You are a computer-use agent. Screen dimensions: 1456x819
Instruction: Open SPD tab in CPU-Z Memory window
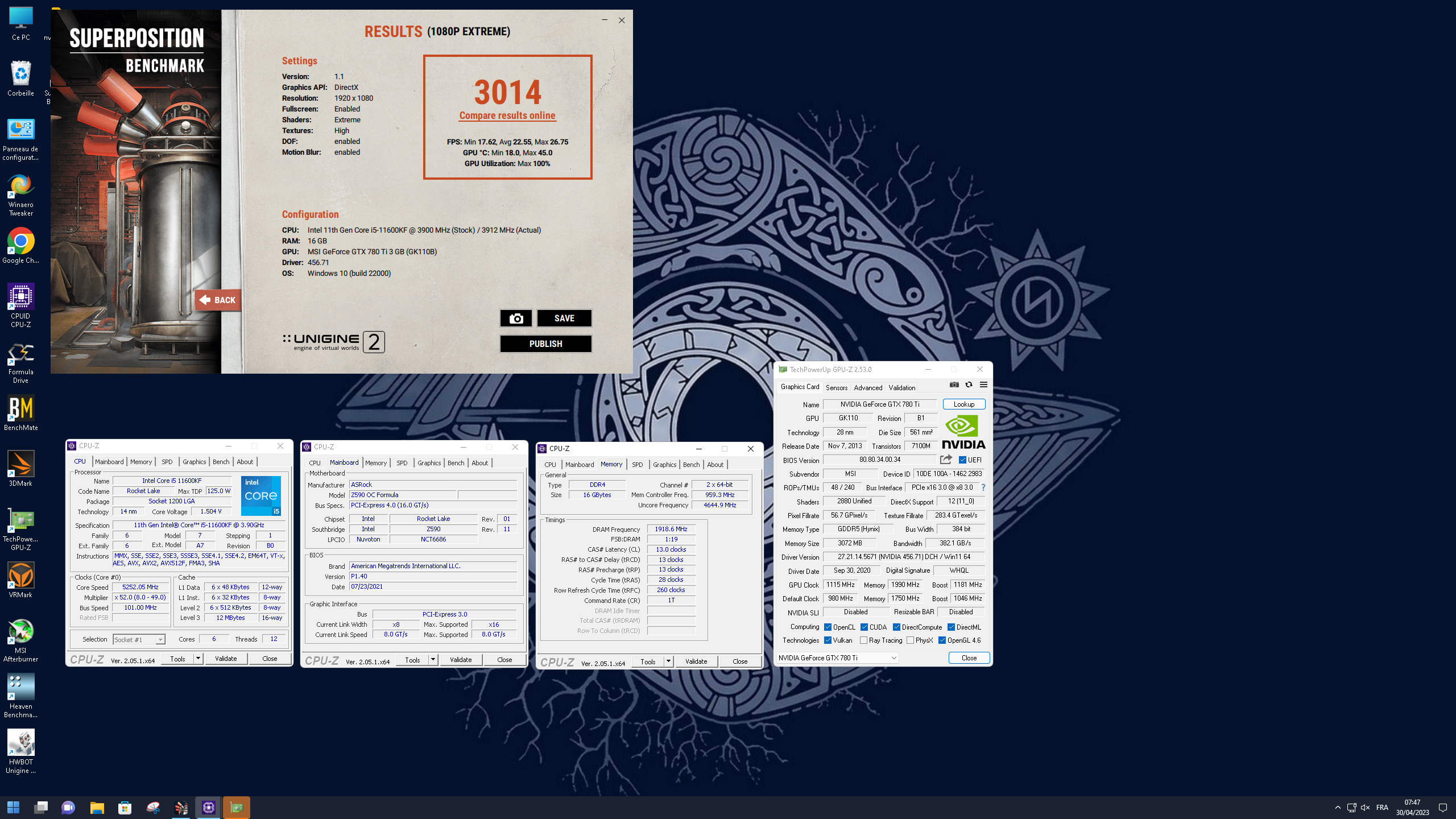[638, 465]
